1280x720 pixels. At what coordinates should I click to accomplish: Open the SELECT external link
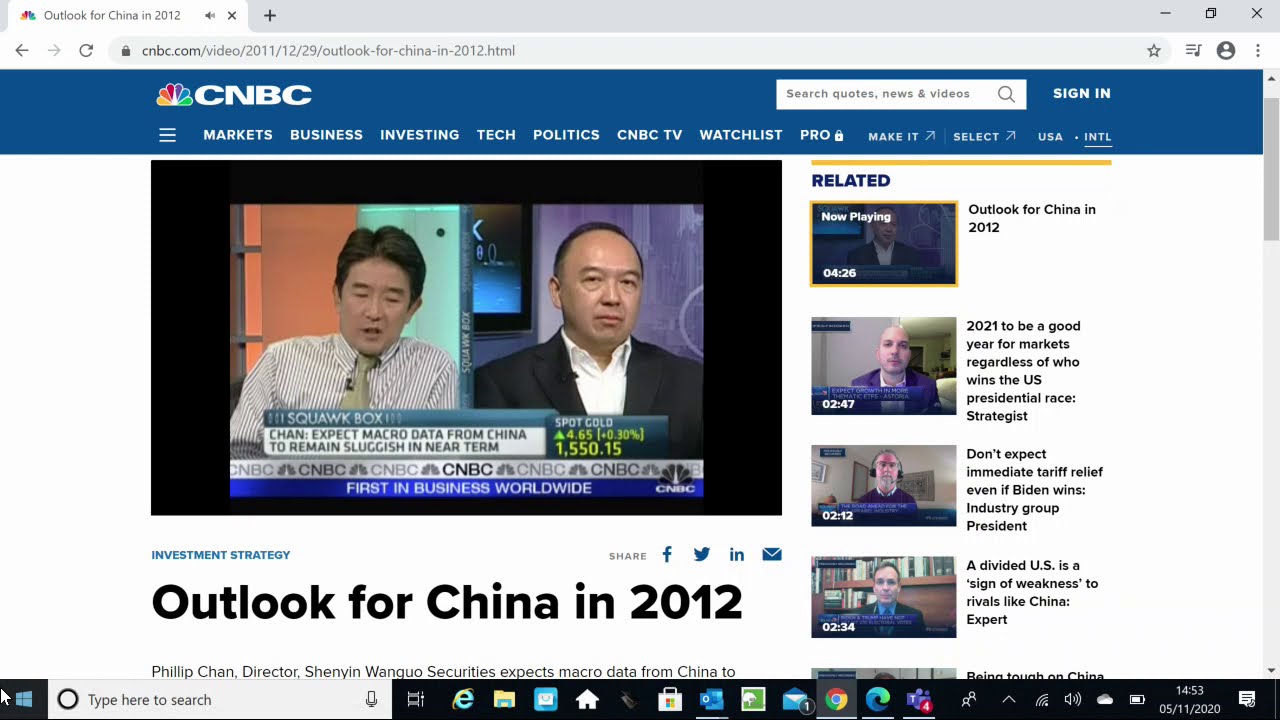tap(984, 136)
